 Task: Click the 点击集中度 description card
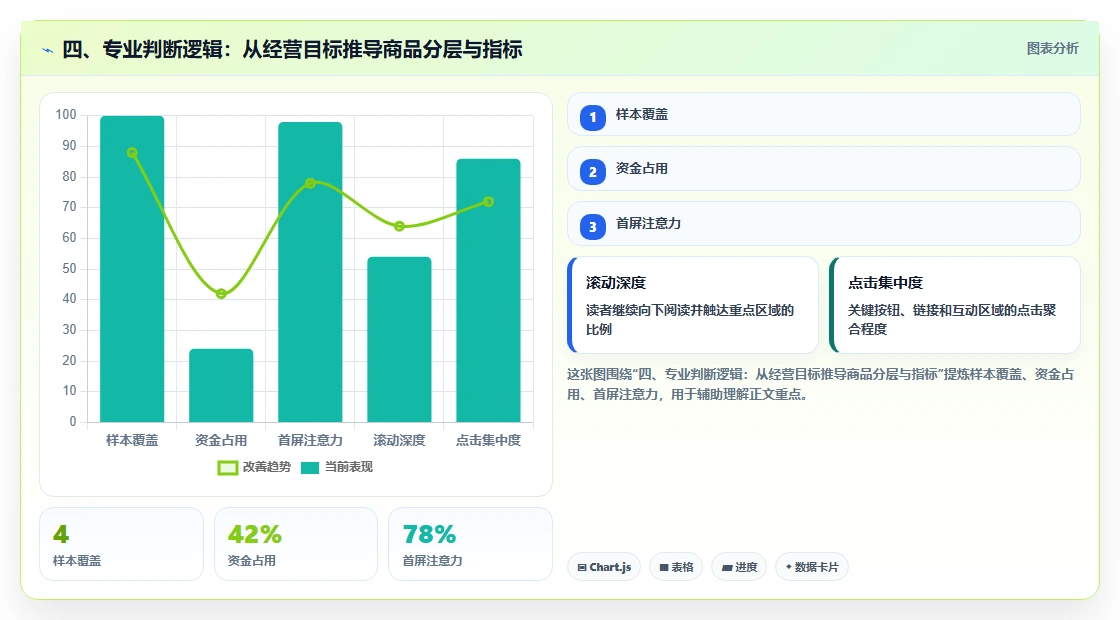[x=955, y=305]
